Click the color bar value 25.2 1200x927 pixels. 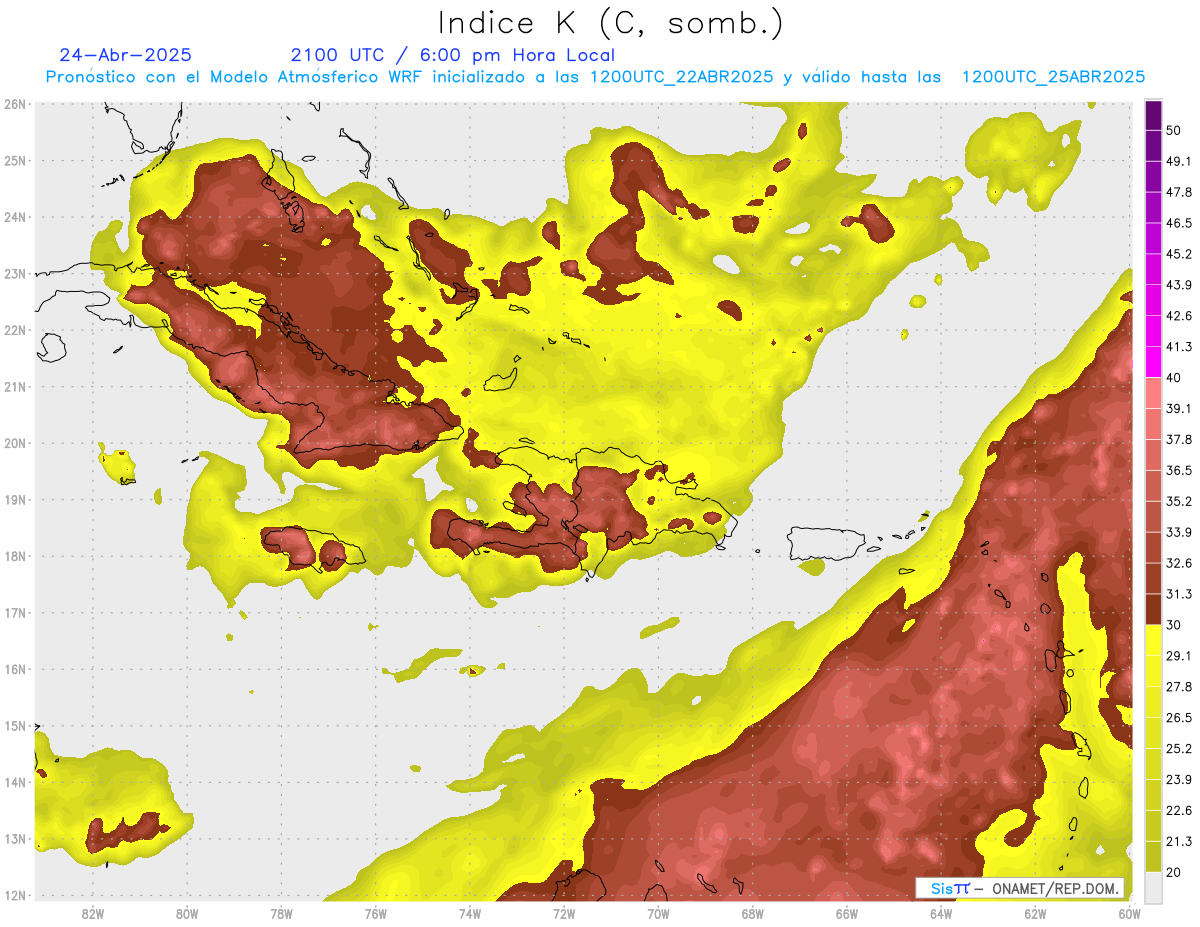[1180, 748]
